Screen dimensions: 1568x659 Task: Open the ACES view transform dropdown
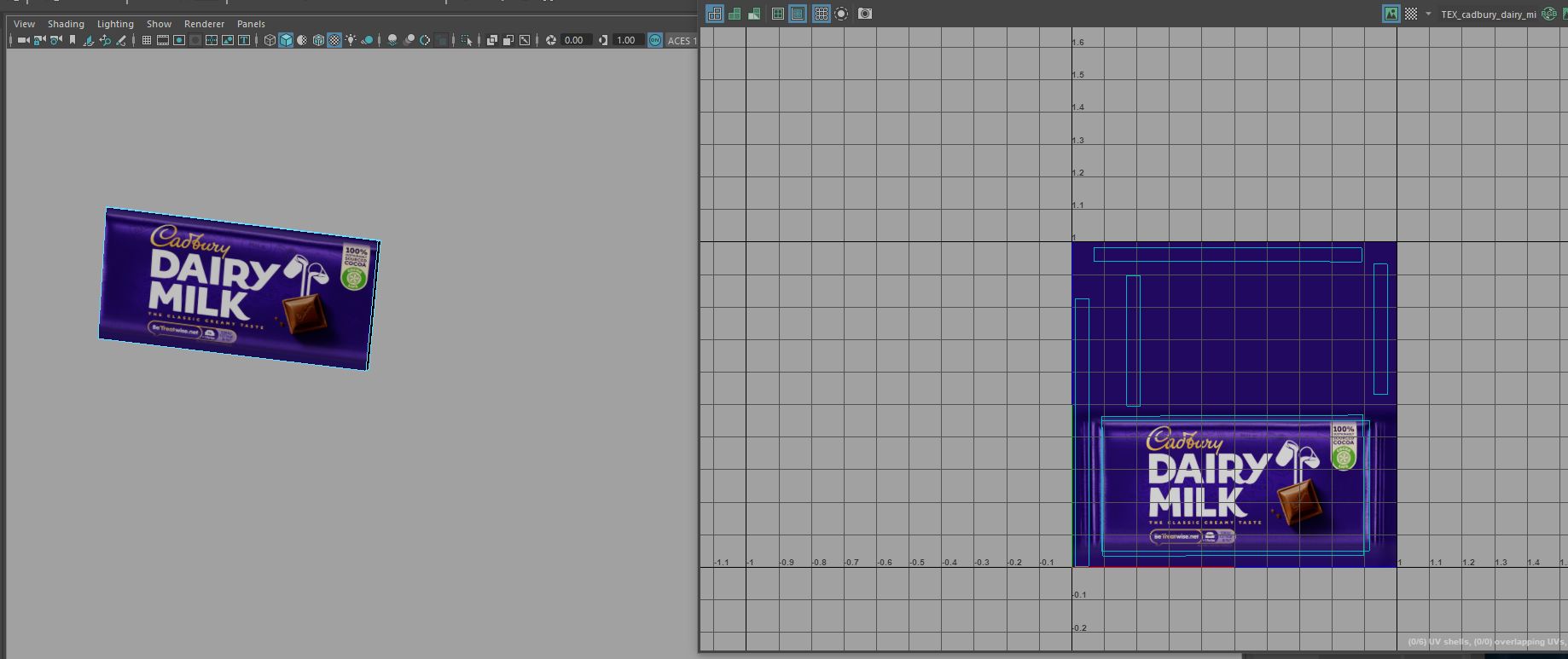(682, 40)
